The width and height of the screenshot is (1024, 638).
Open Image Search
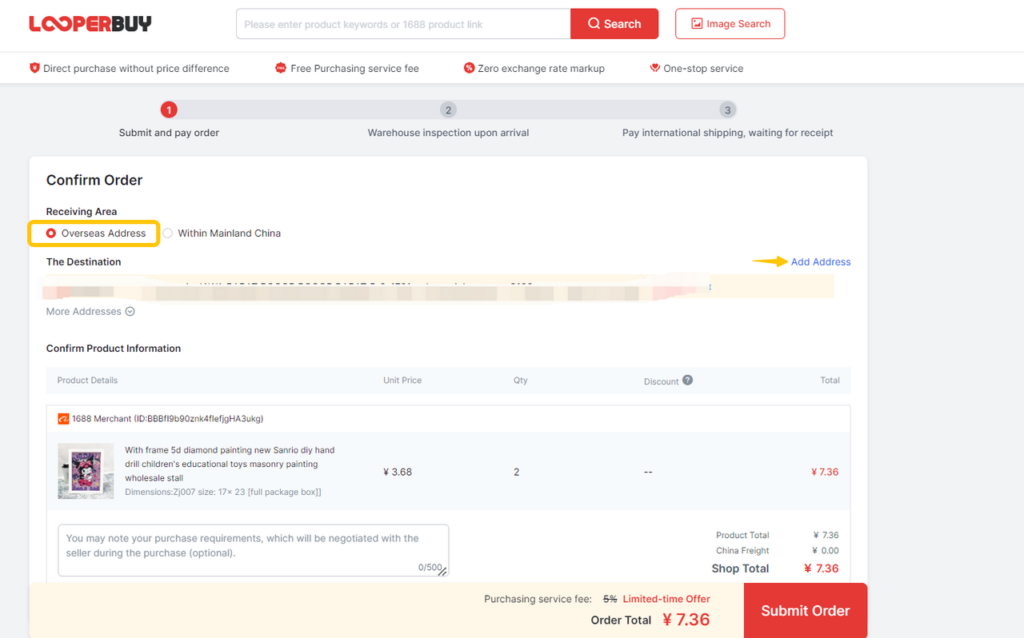[730, 24]
